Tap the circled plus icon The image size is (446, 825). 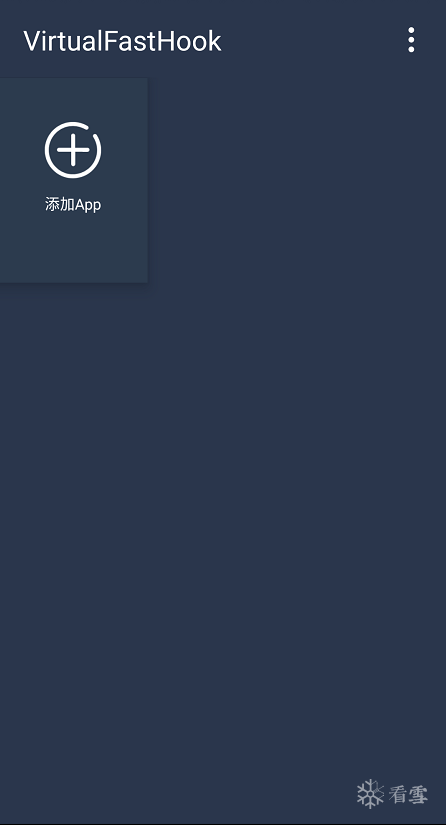[x=73, y=150]
